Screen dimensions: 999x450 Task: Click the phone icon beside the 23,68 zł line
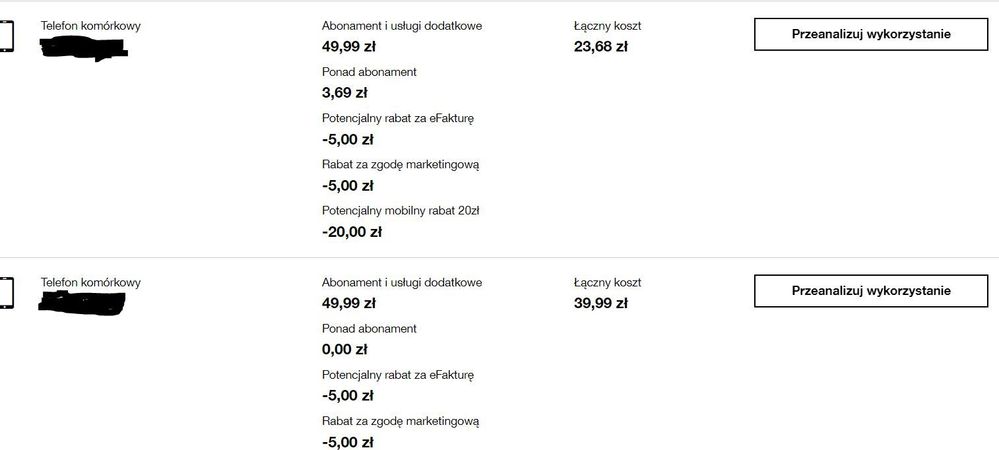tap(5, 38)
